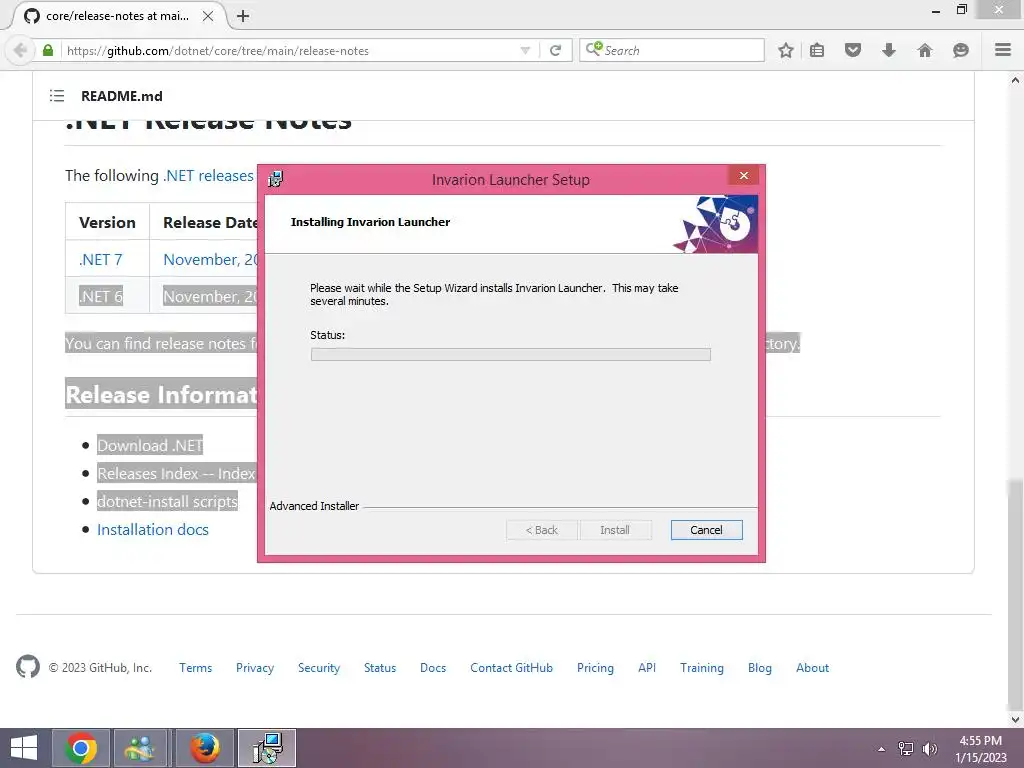This screenshot has height=768, width=1024.
Task: Open the Download .NET link
Action: [150, 445]
